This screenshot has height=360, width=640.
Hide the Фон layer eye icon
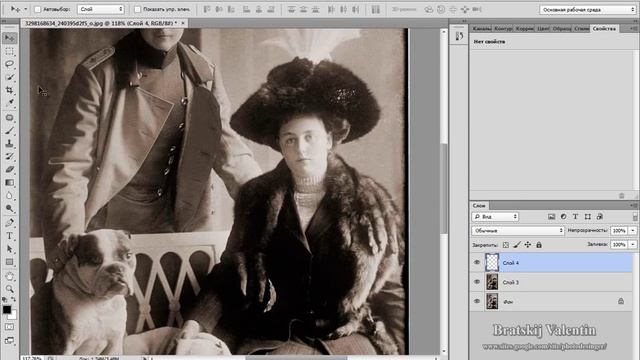tap(477, 301)
